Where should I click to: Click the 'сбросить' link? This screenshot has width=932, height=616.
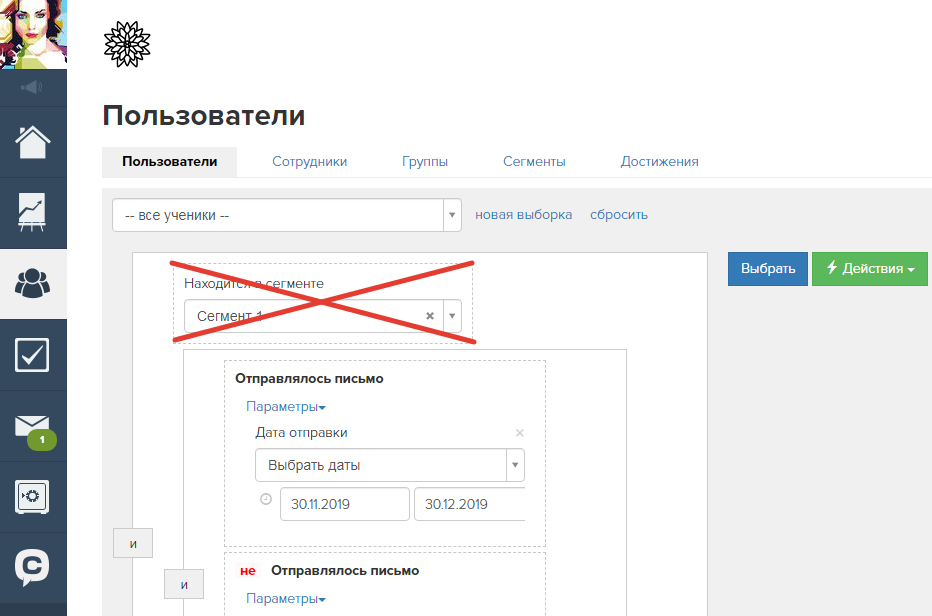(619, 215)
